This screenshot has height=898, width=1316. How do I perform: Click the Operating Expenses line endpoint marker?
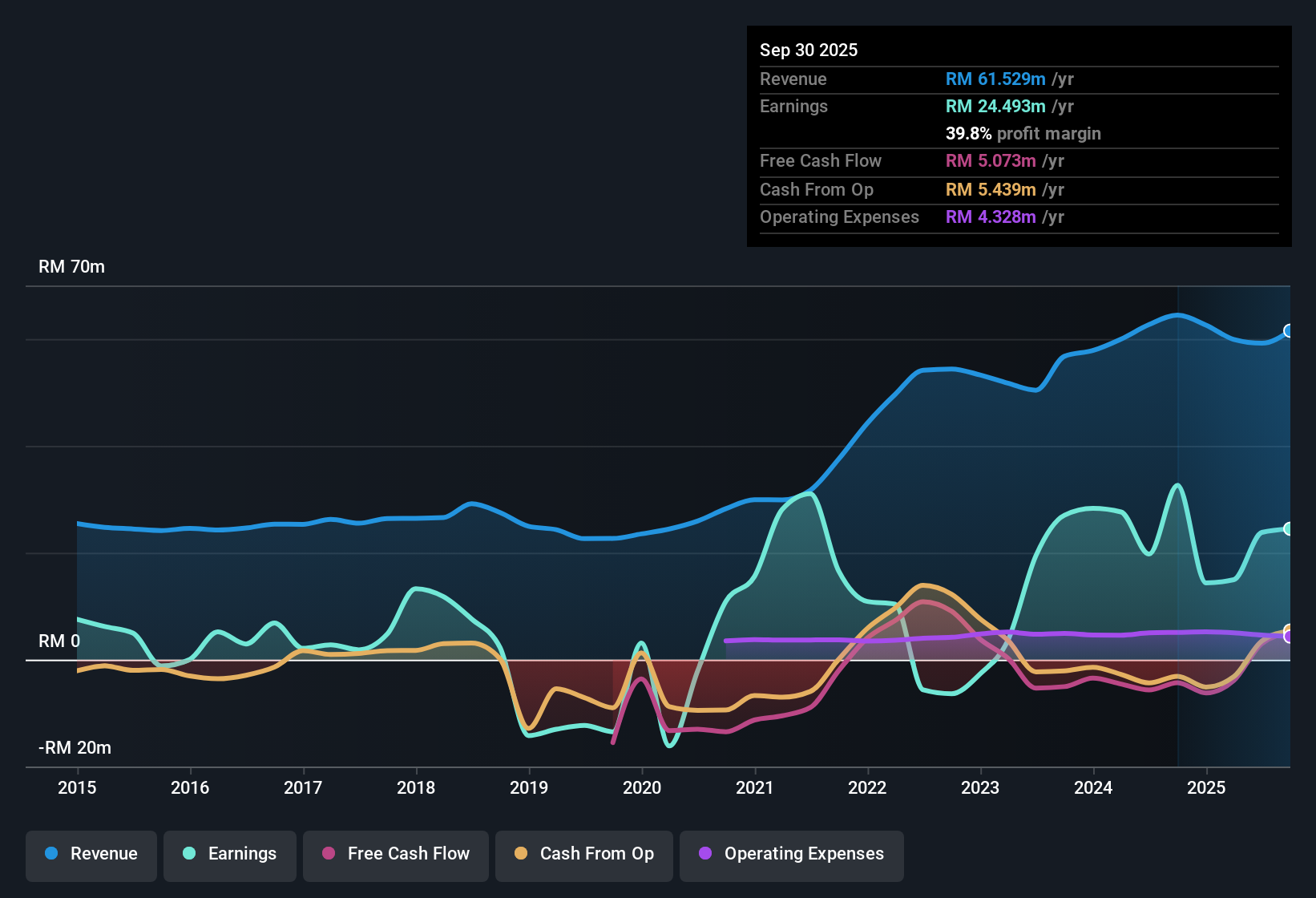point(1290,635)
